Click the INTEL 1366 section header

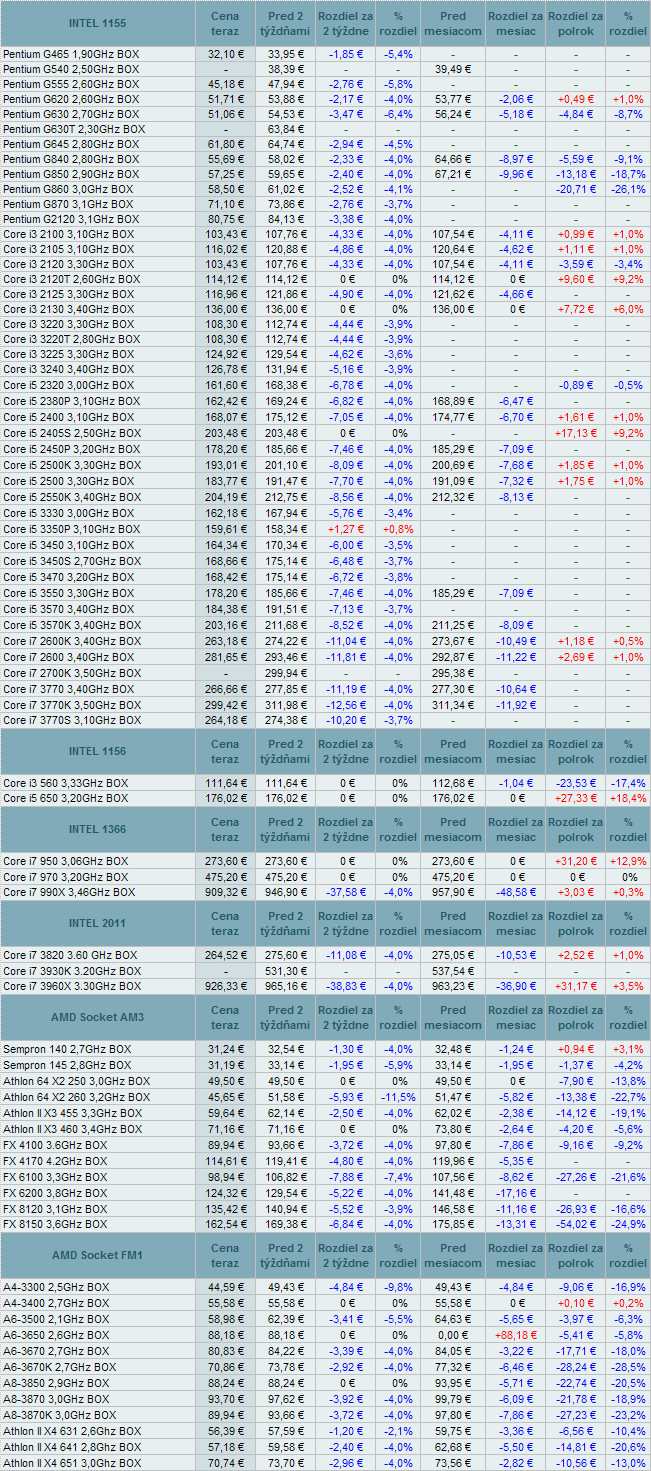click(x=98, y=829)
